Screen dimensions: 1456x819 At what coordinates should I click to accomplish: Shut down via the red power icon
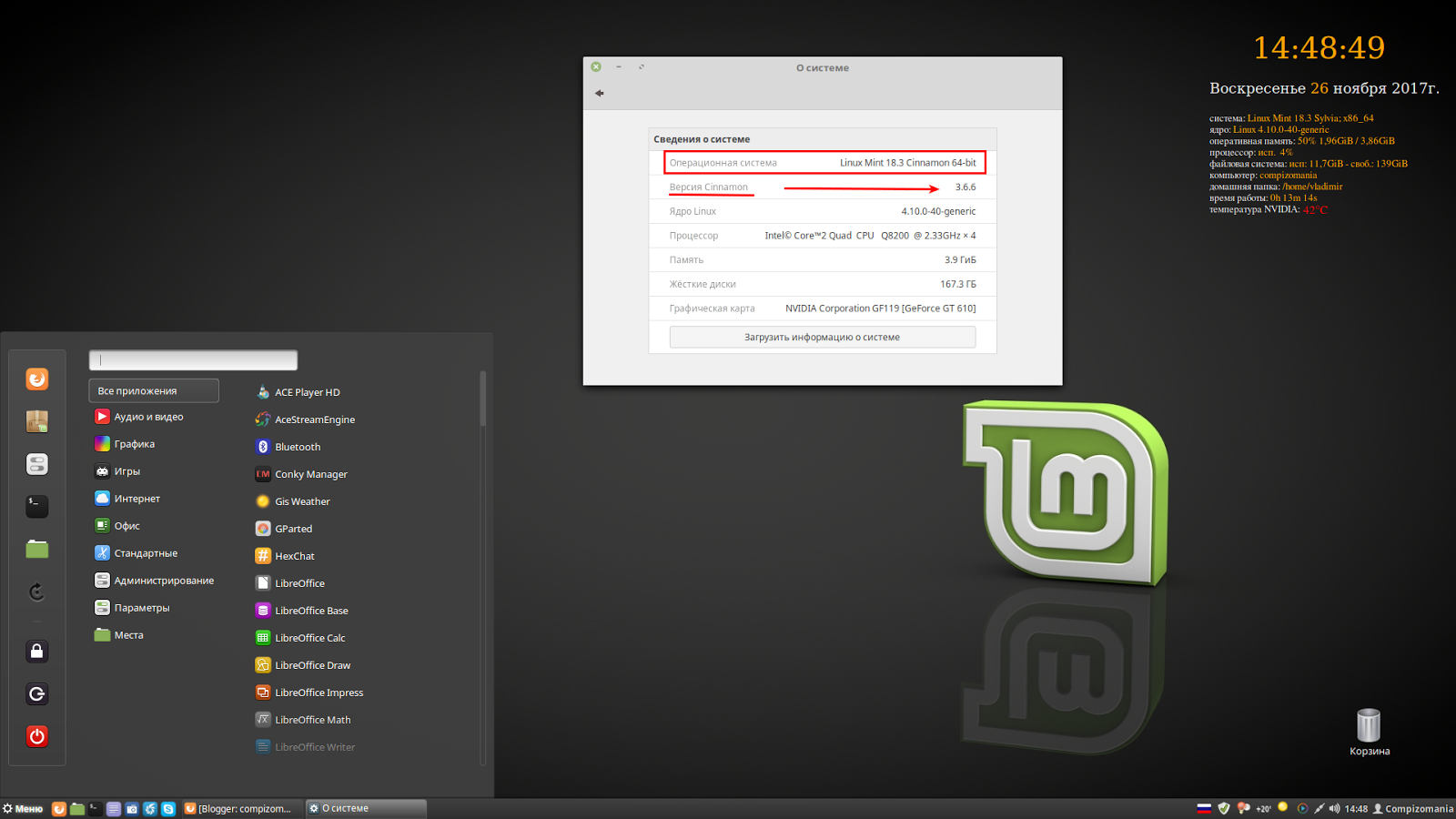point(36,737)
